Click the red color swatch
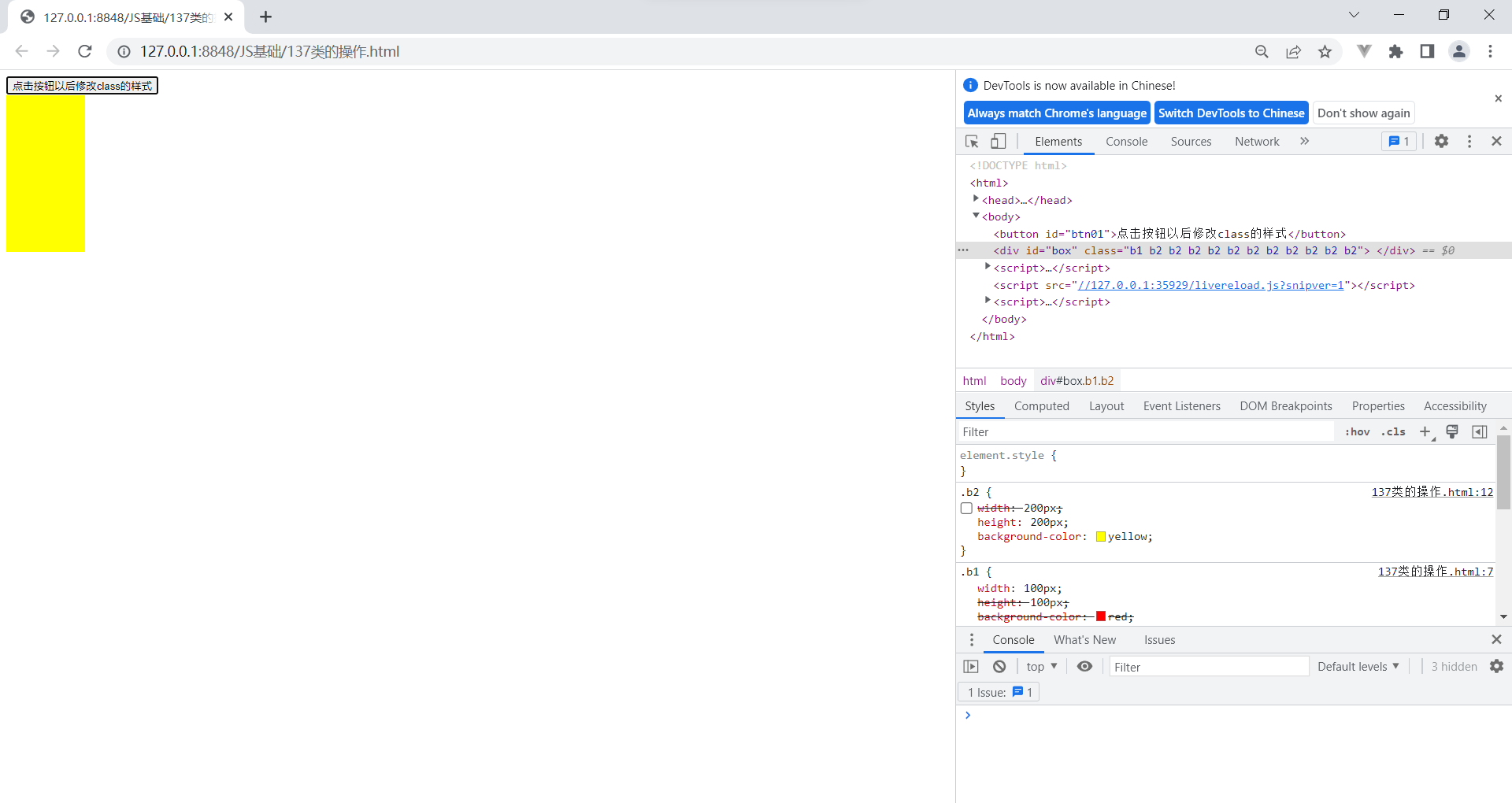Screen dimensions: 1512x803 tap(1100, 616)
